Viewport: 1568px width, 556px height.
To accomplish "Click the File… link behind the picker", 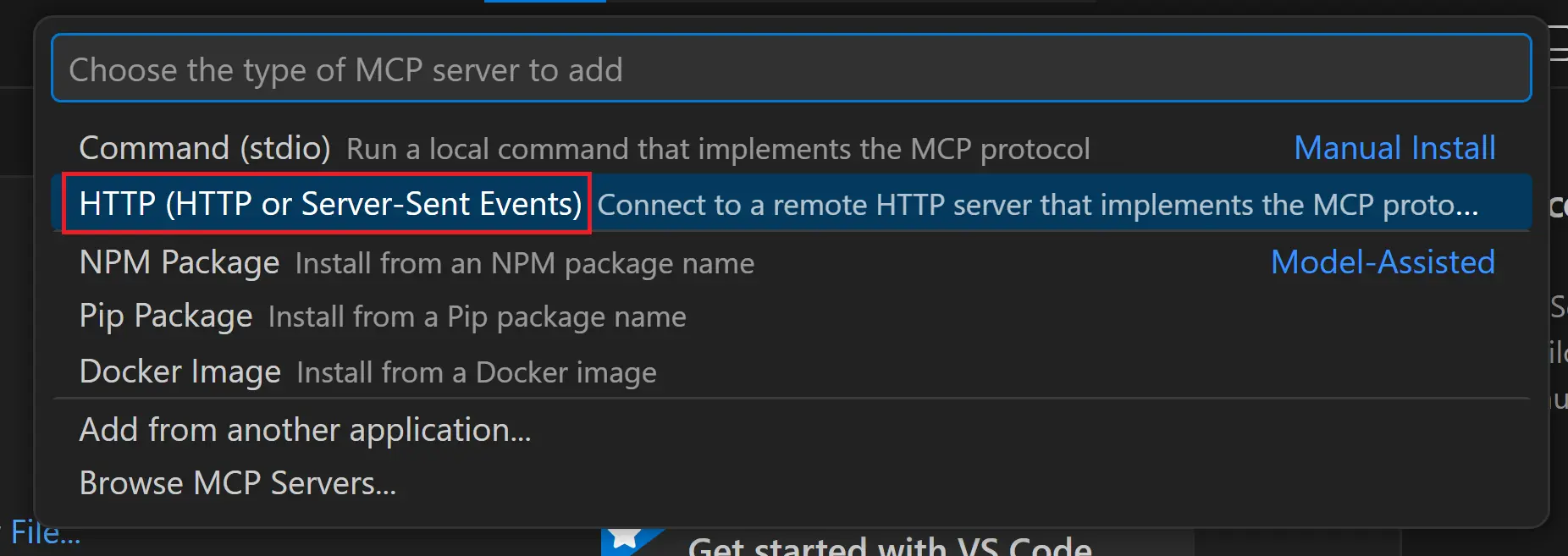I will click(44, 533).
